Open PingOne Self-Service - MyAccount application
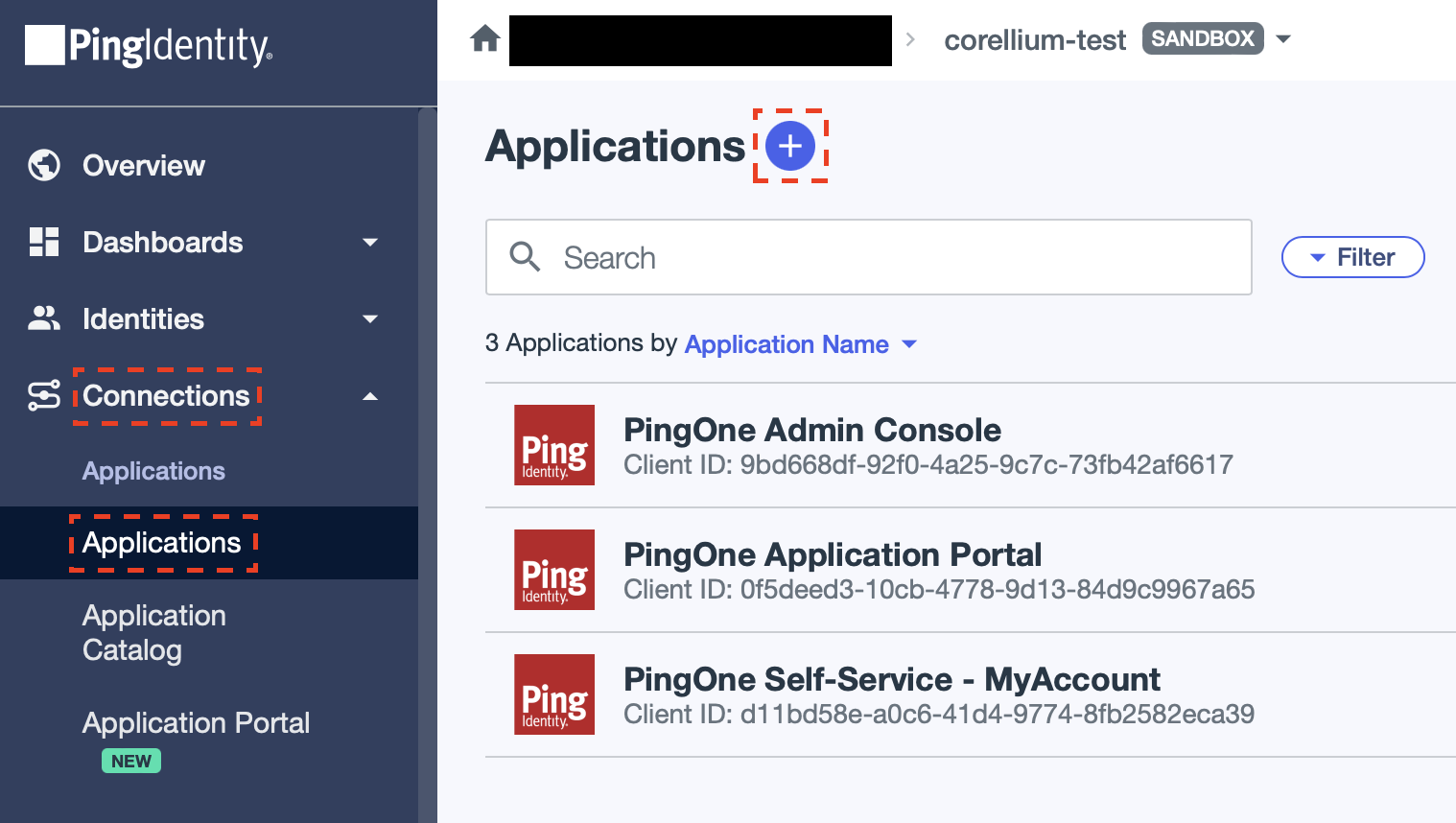 (891, 679)
